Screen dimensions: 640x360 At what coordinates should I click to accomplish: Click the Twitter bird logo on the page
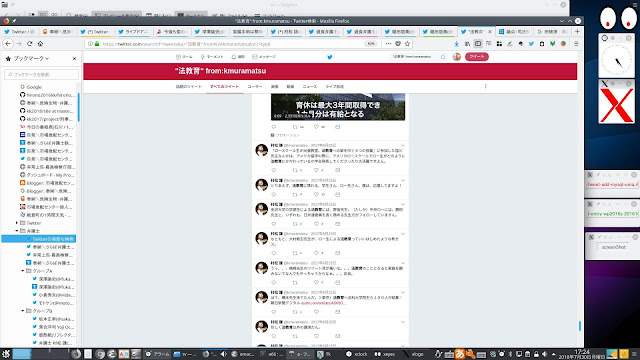click(x=330, y=57)
